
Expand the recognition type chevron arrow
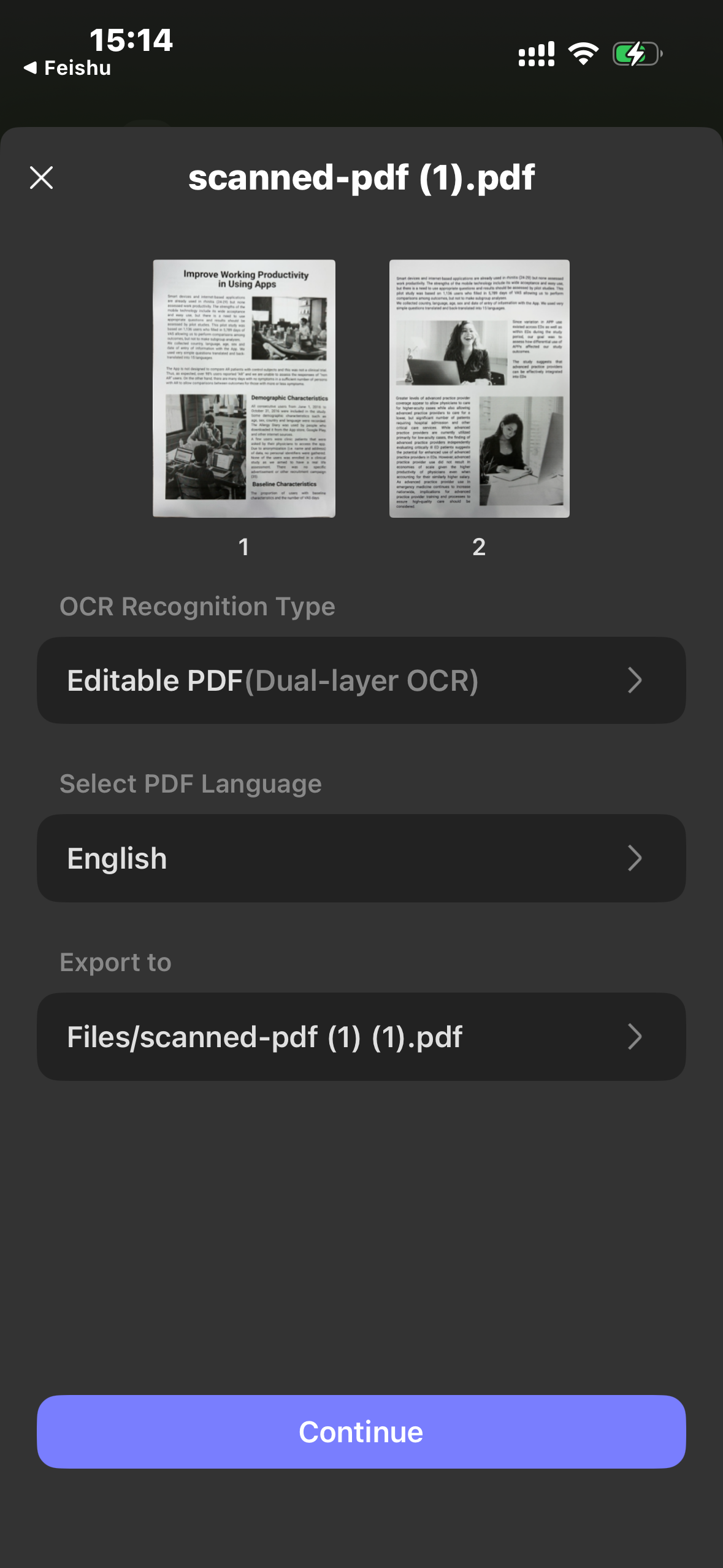(x=635, y=680)
